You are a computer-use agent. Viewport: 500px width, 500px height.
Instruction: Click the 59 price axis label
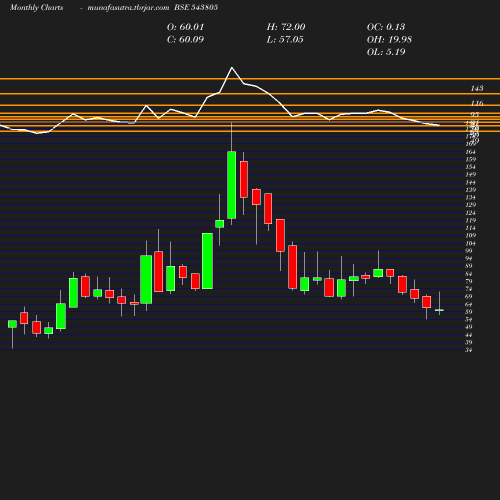point(469,312)
